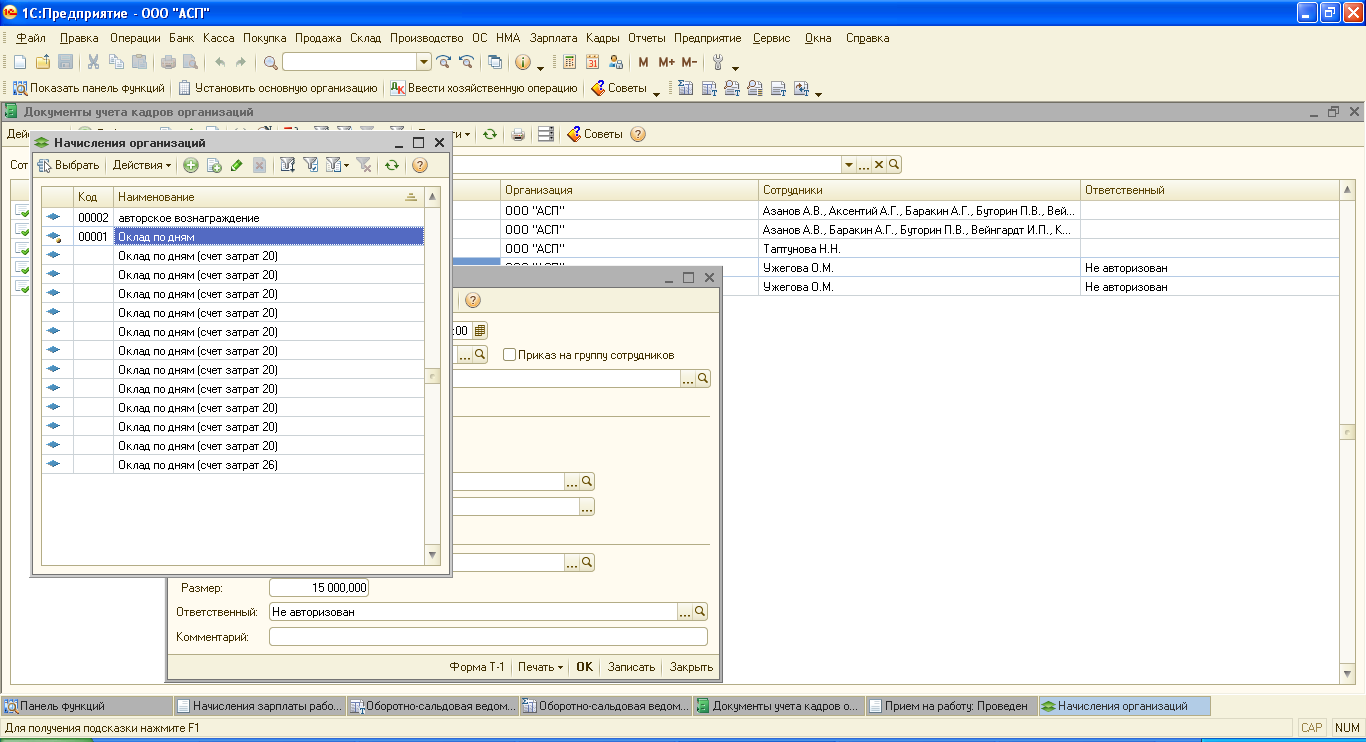
Task: Click the first filter icon in Начисления toolbar
Action: coord(287,165)
